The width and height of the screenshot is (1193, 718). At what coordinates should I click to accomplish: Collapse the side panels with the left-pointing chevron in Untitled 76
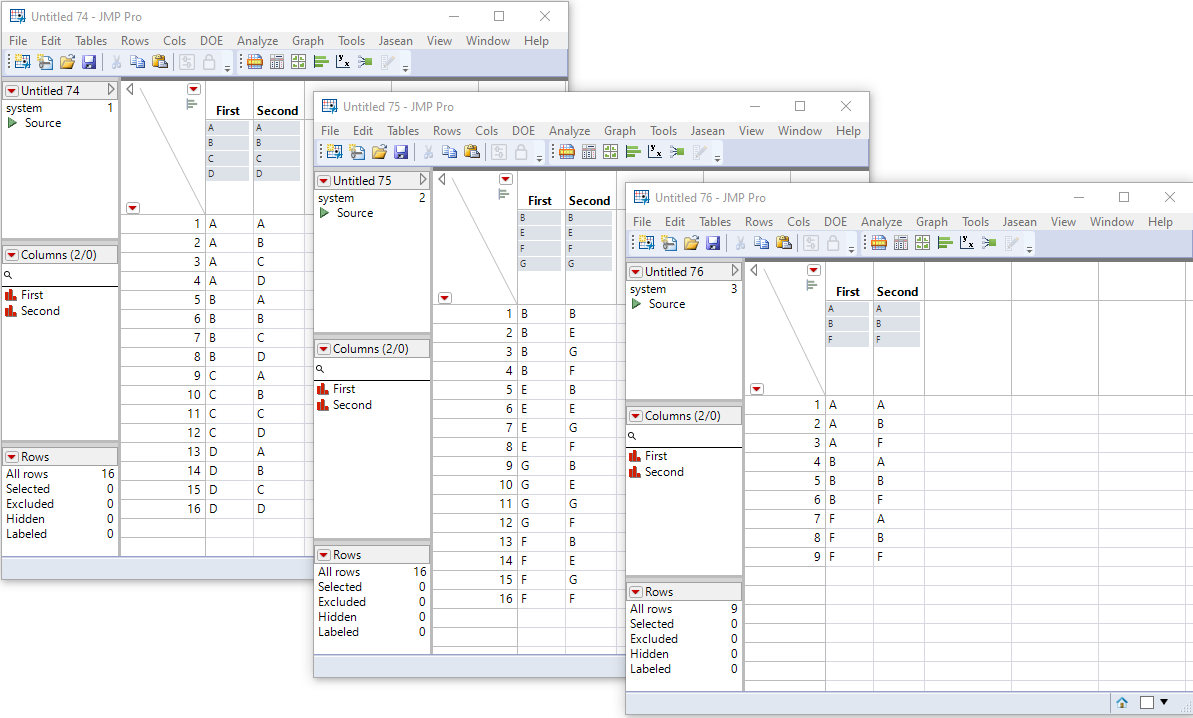click(x=756, y=270)
